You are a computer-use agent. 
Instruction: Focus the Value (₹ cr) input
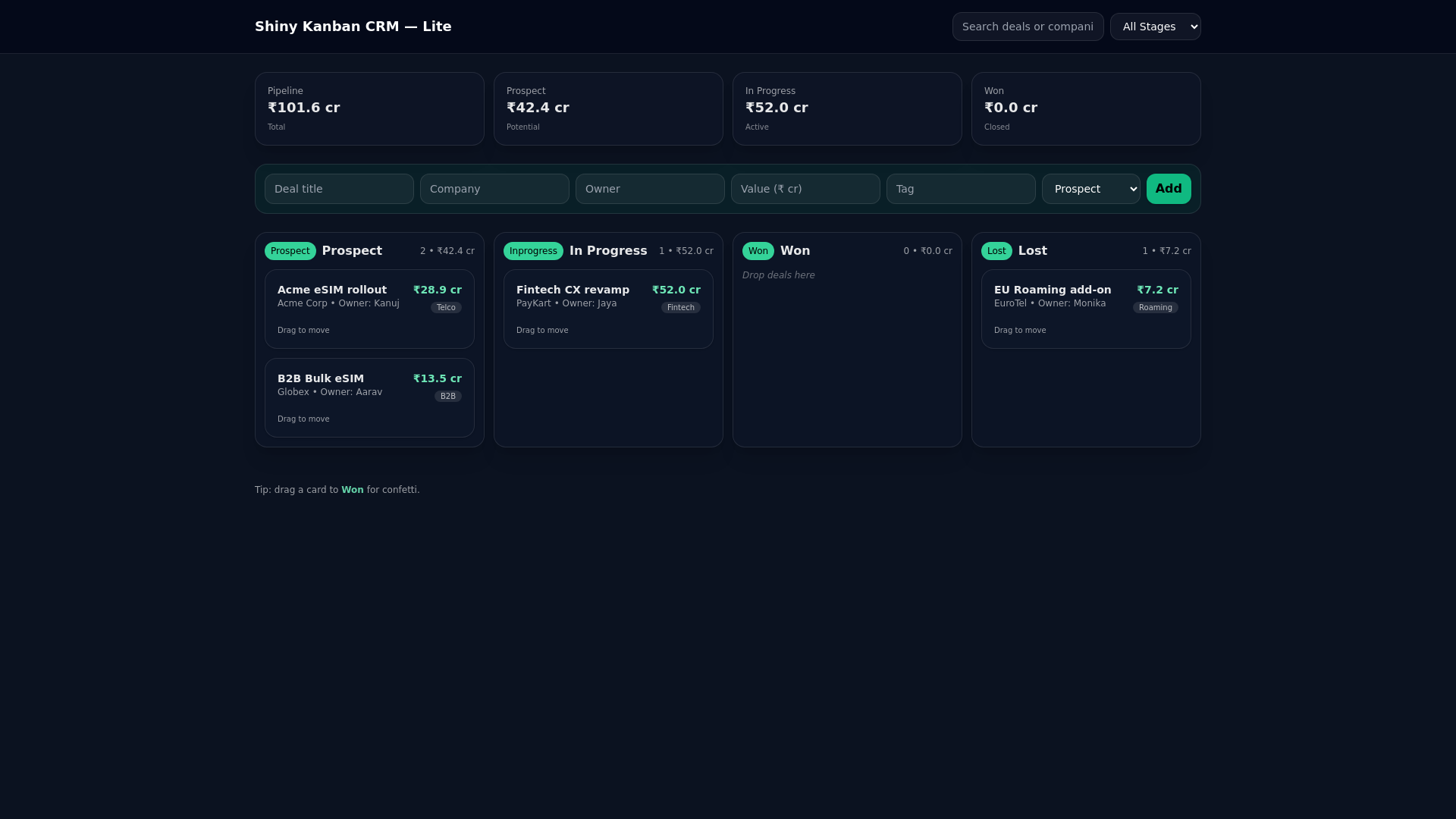click(x=805, y=189)
